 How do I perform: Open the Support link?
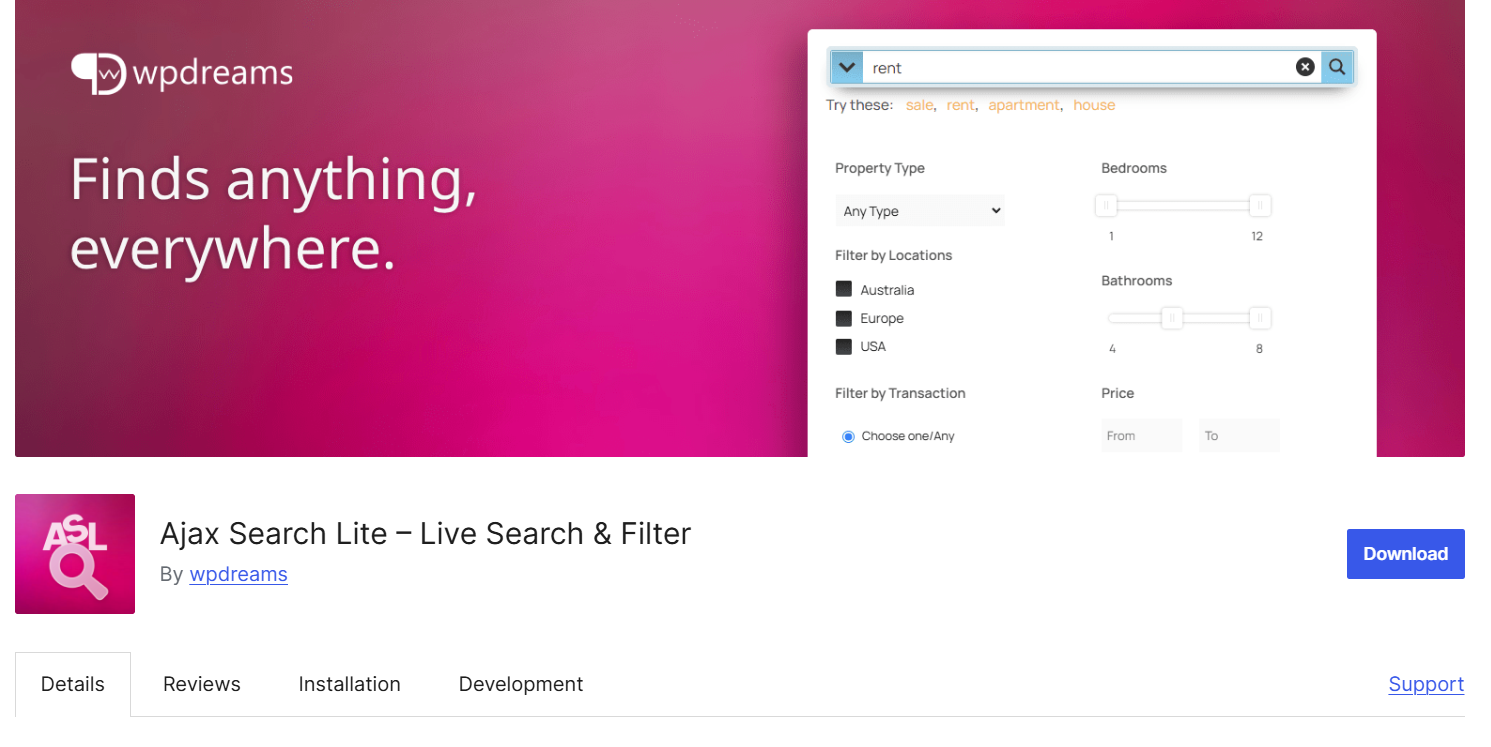[x=1426, y=684]
